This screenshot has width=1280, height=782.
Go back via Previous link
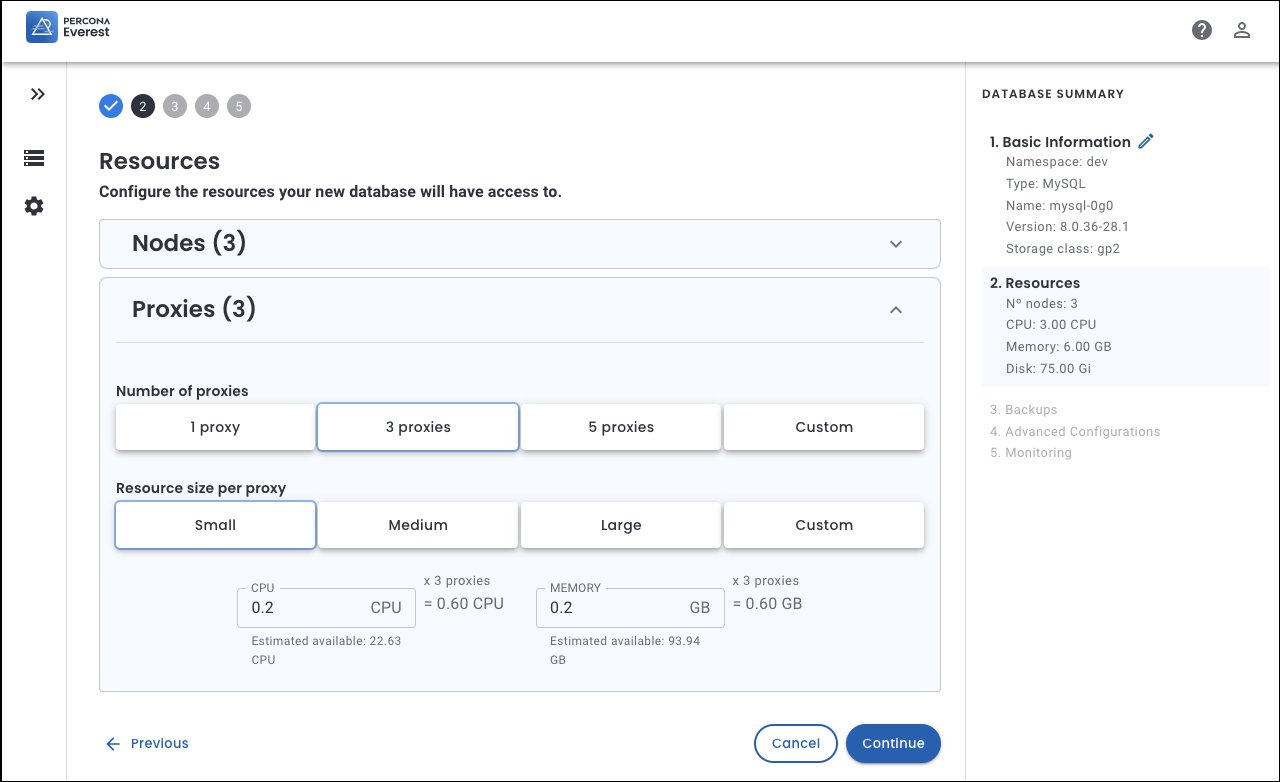tap(148, 743)
